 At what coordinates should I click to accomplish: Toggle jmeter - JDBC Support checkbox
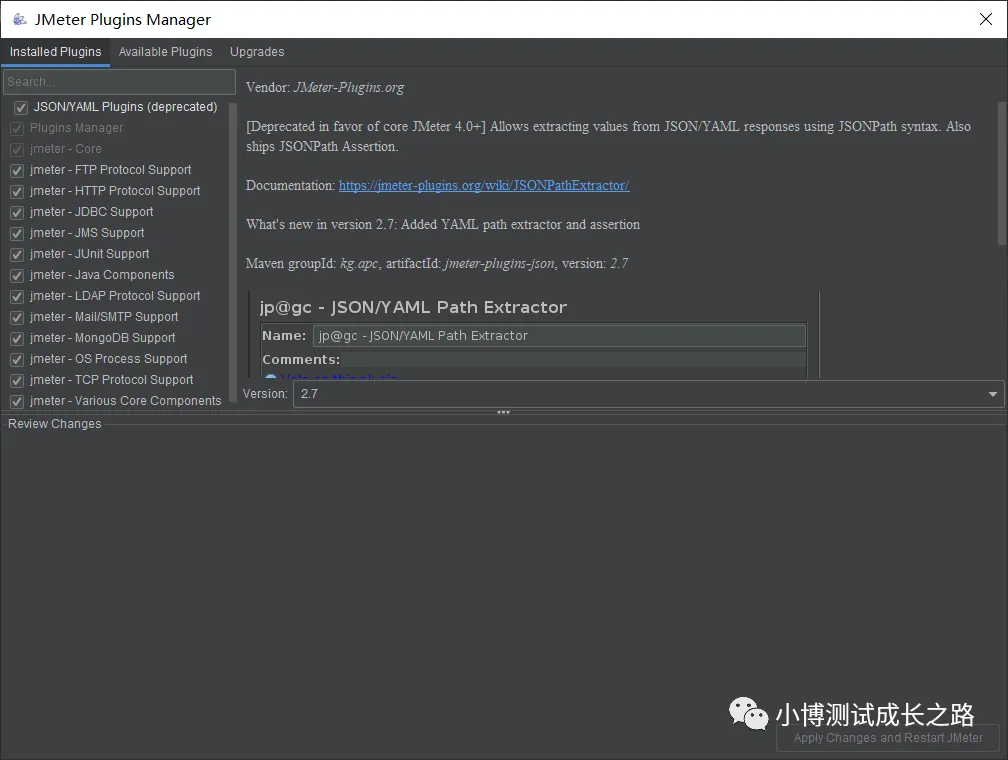tap(17, 213)
